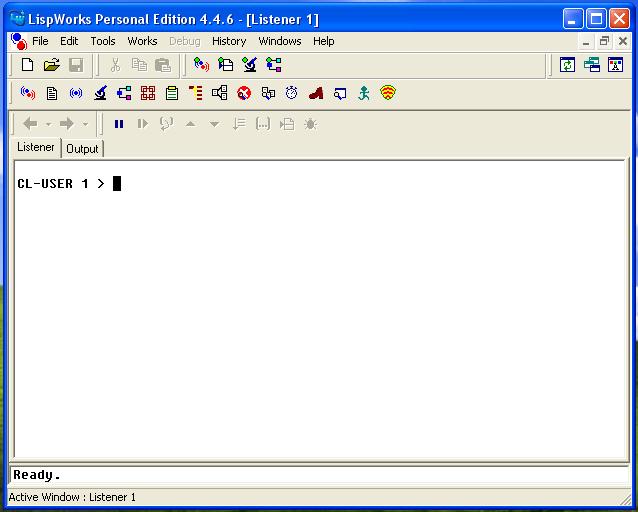The height and width of the screenshot is (512, 638).
Task: Open the Class Browser tree icon in the second toolbar row
Action: pos(124,93)
